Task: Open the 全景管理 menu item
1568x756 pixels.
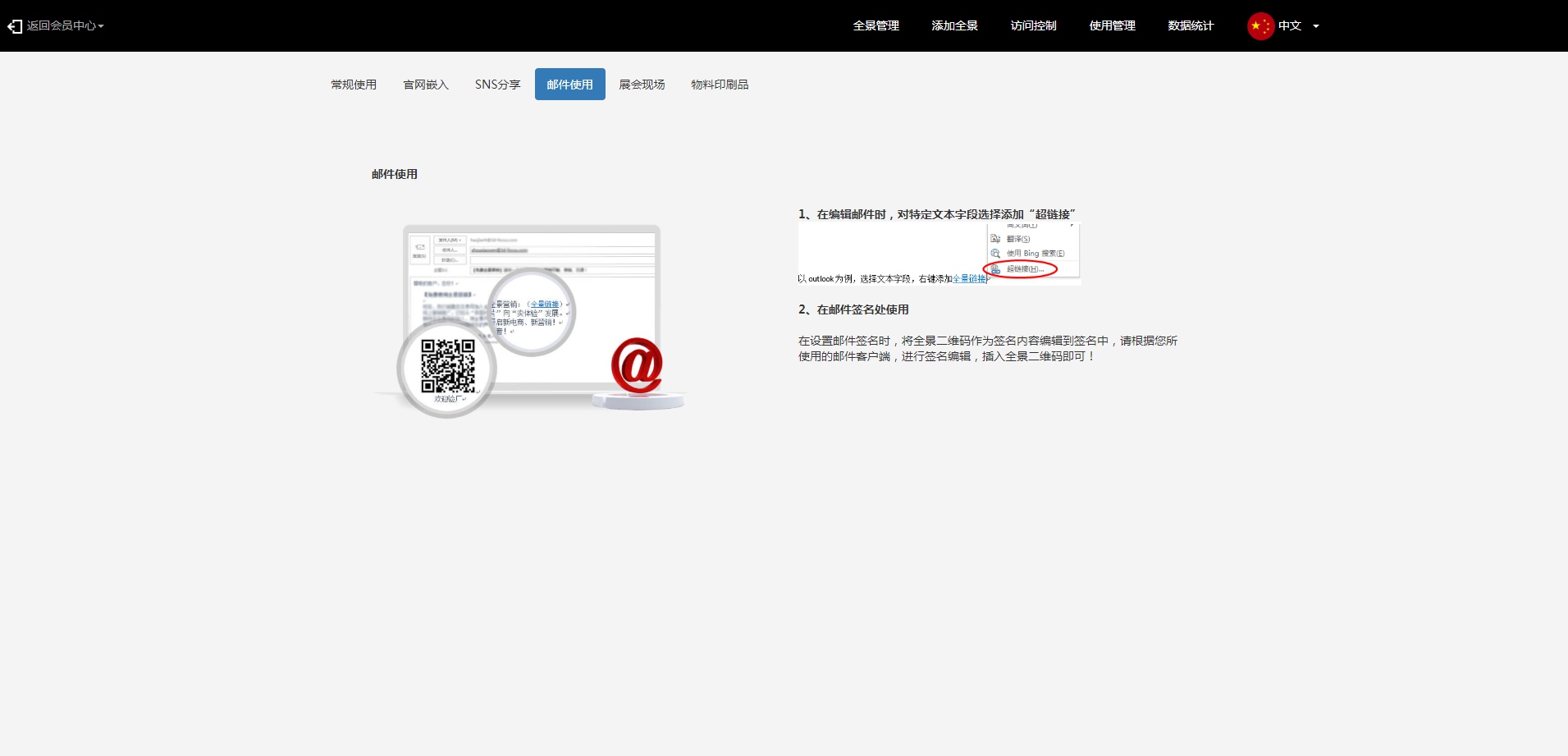Action: pyautogui.click(x=875, y=26)
